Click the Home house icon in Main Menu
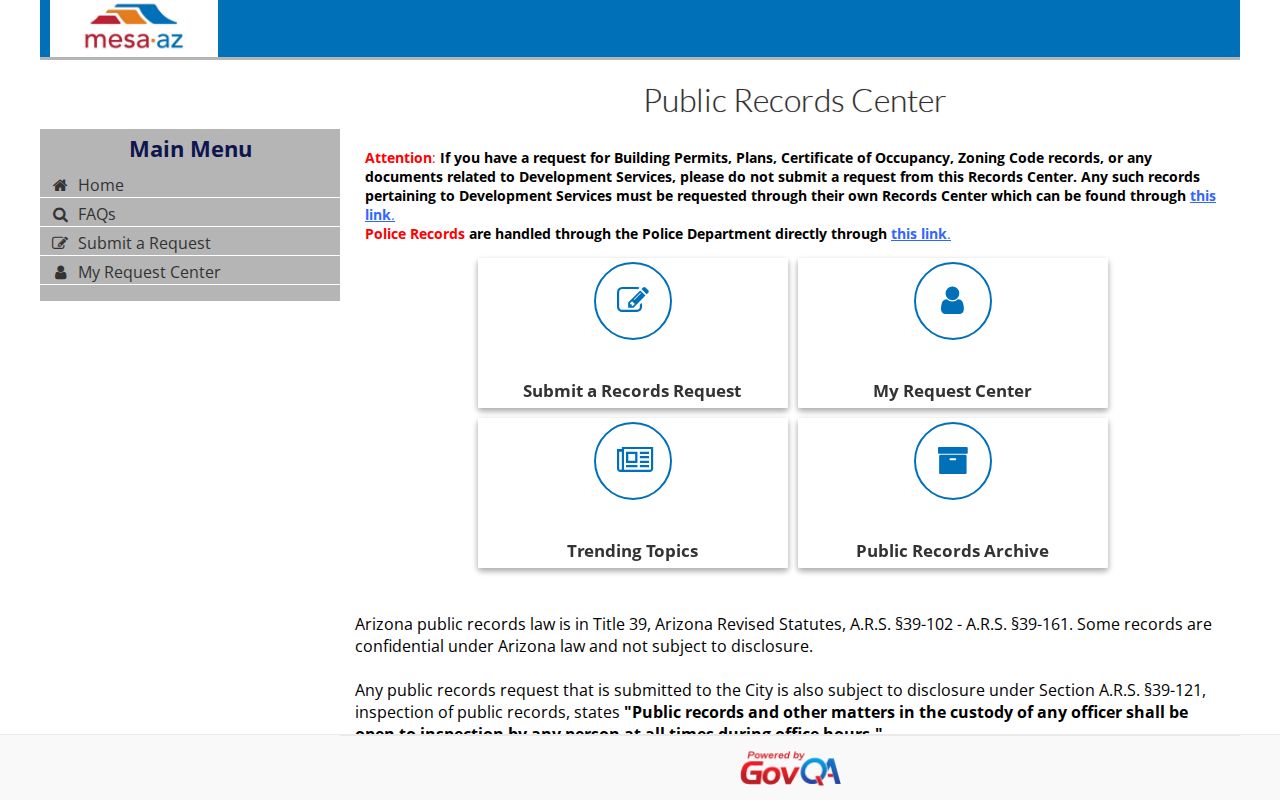This screenshot has width=1280, height=800. [60, 185]
